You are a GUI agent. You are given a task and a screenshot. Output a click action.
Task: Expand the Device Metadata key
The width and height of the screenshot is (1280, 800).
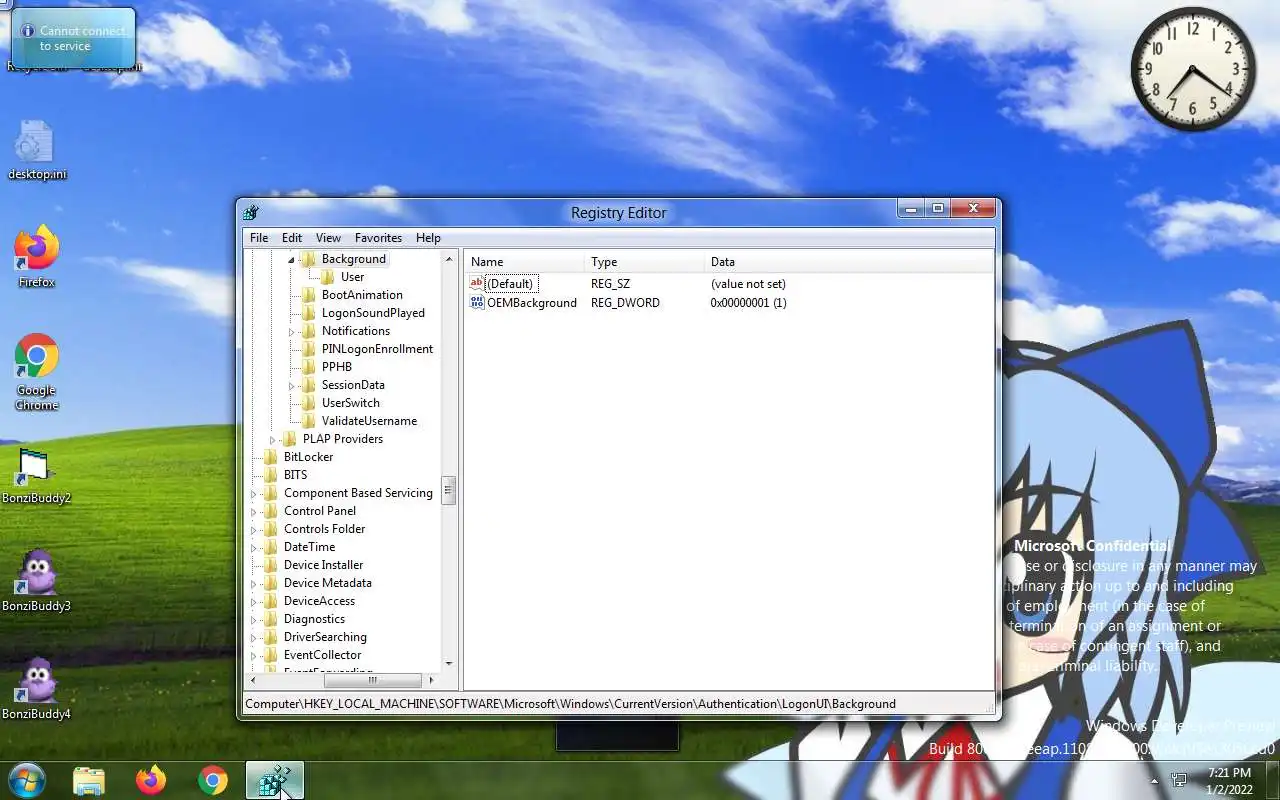click(x=254, y=583)
